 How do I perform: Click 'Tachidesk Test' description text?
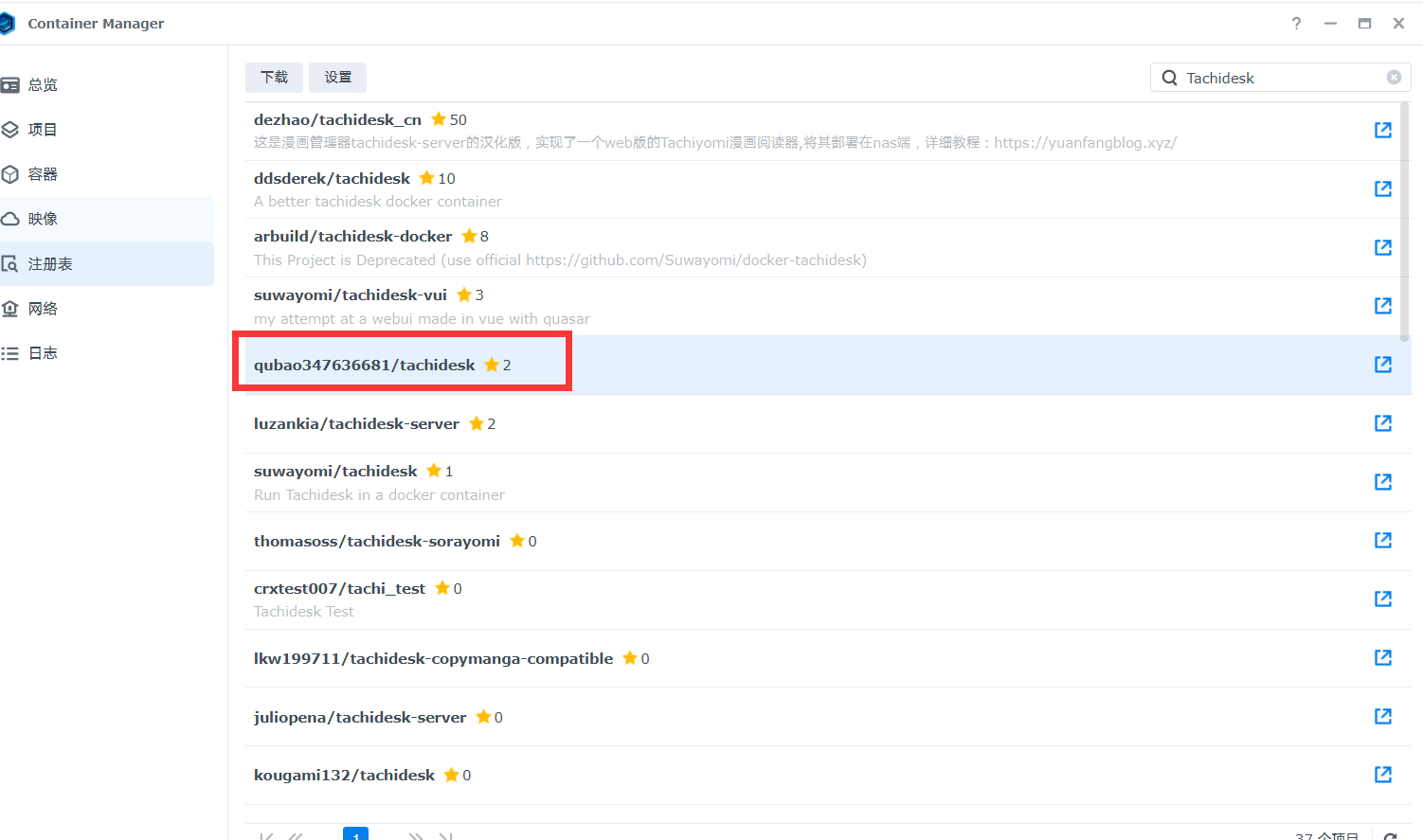(304, 612)
